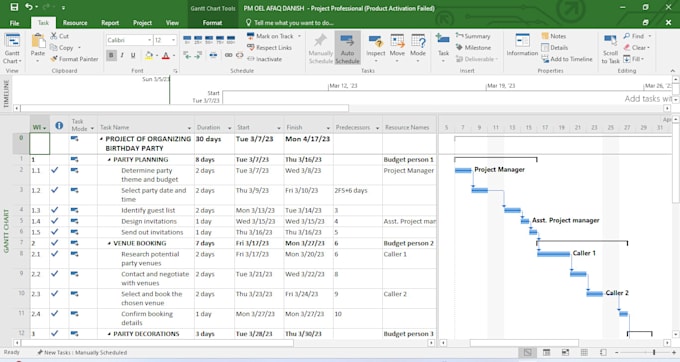Switch to Manually Schedule mode
This screenshot has width=680, height=362.
click(320, 48)
